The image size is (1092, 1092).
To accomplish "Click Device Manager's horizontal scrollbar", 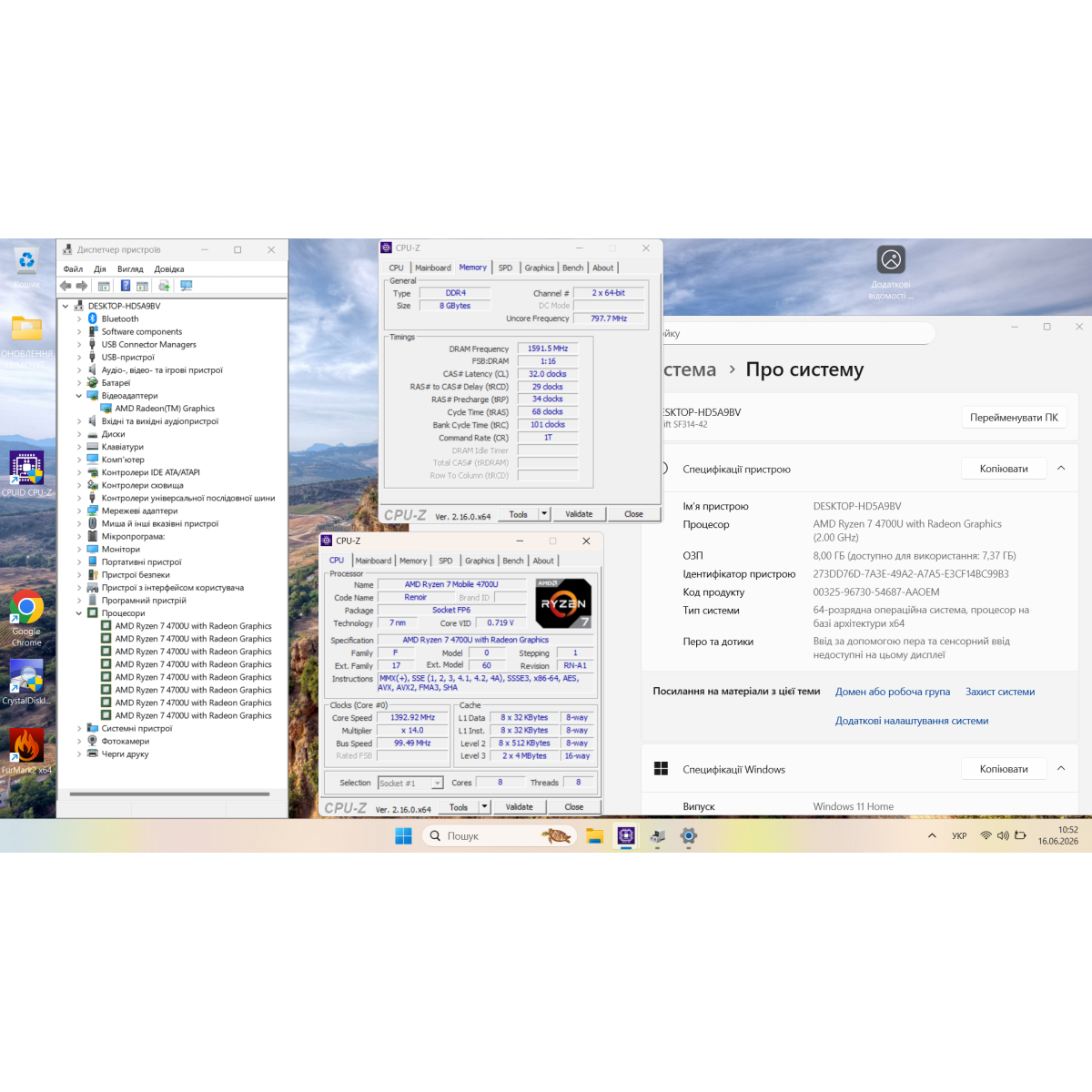I will pyautogui.click(x=170, y=794).
